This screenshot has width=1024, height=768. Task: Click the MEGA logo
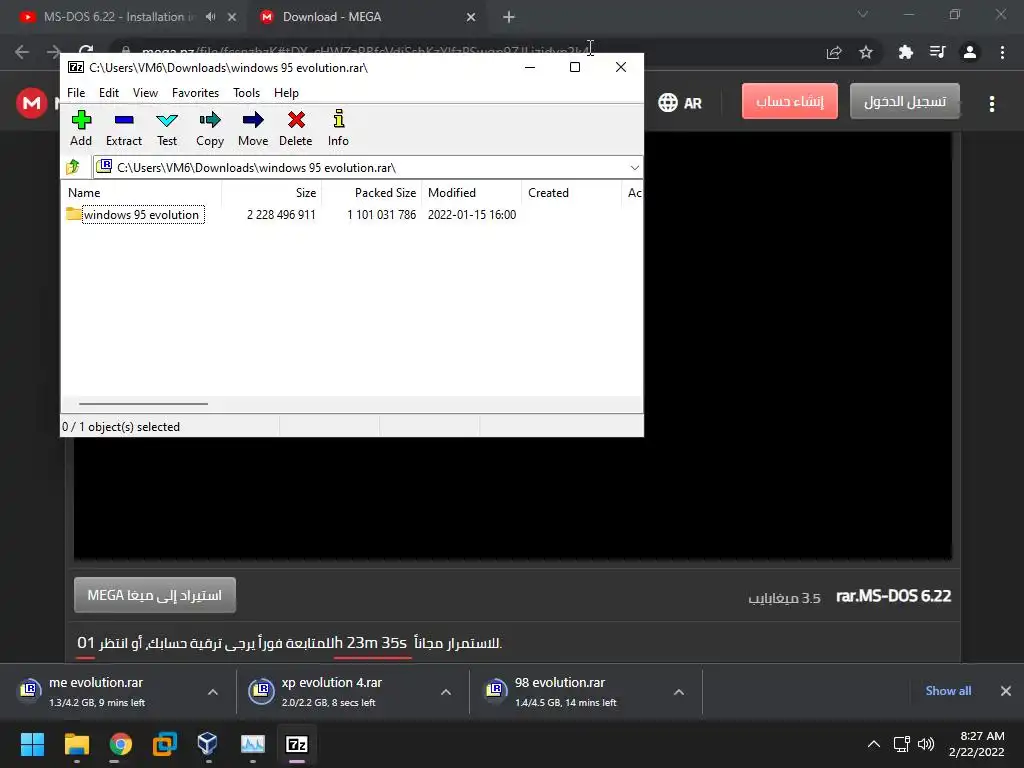(31, 103)
